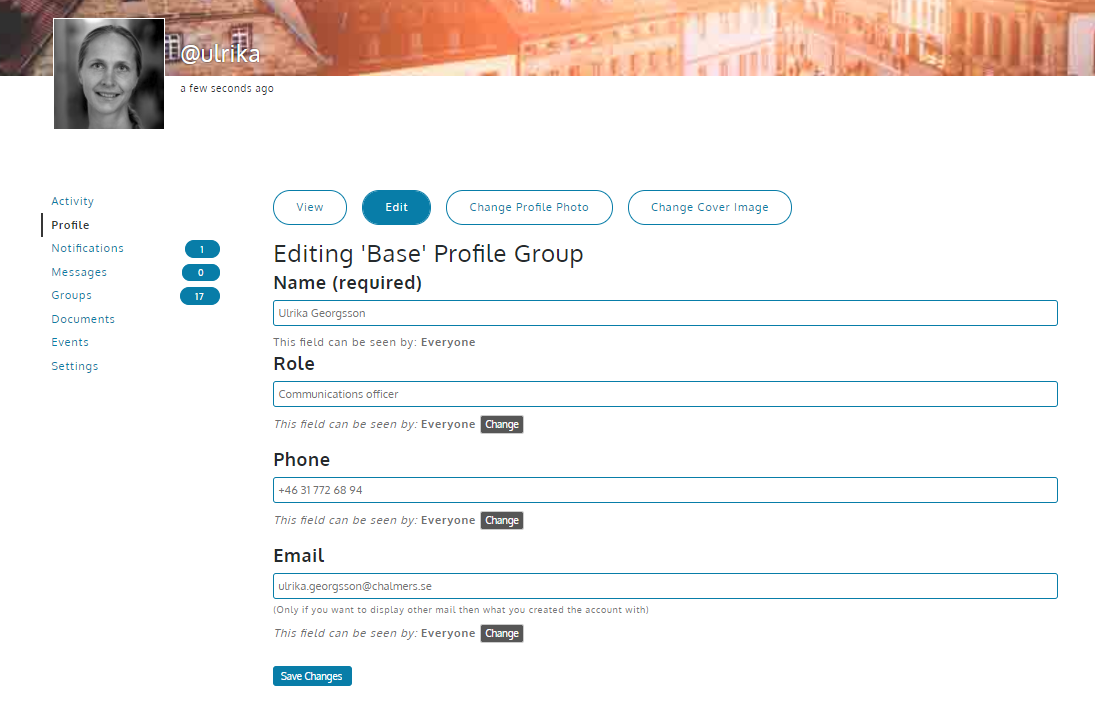The image size is (1095, 704).
Task: Click the Editing 'Base' Profile Group heading
Action: 428,254
